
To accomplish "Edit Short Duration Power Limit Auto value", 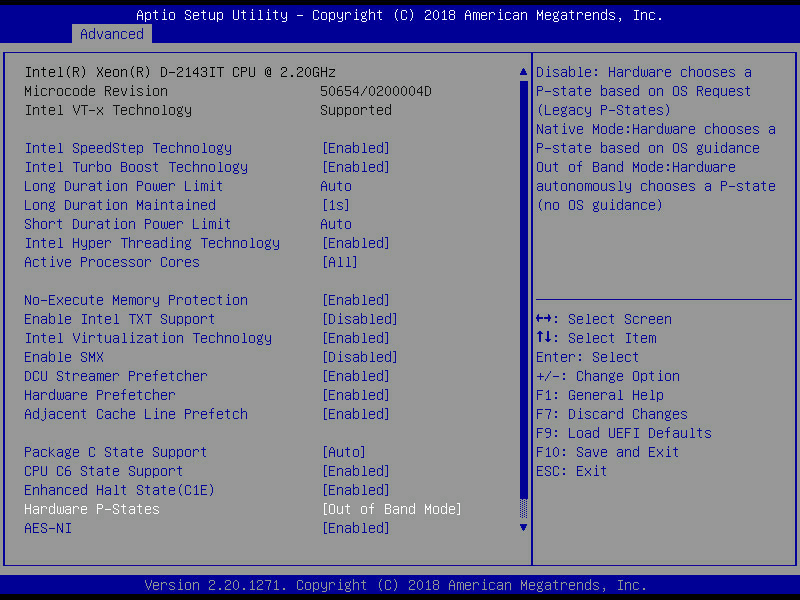I will click(336, 224).
